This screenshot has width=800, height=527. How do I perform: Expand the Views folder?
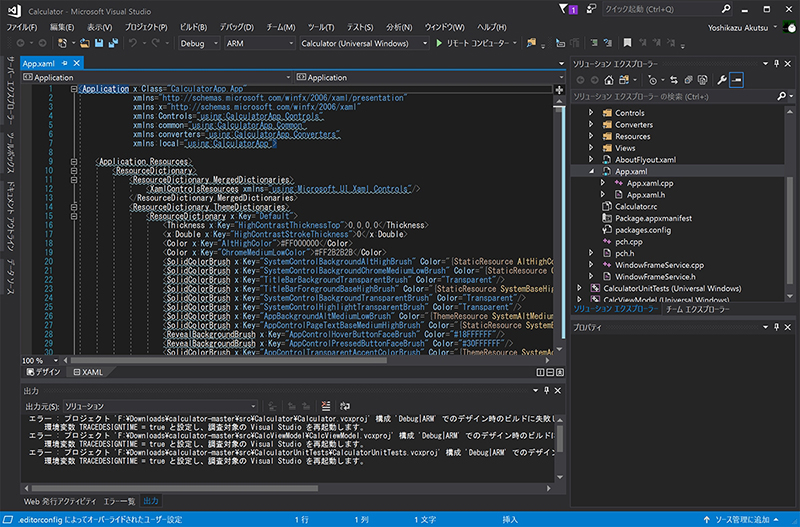591,147
